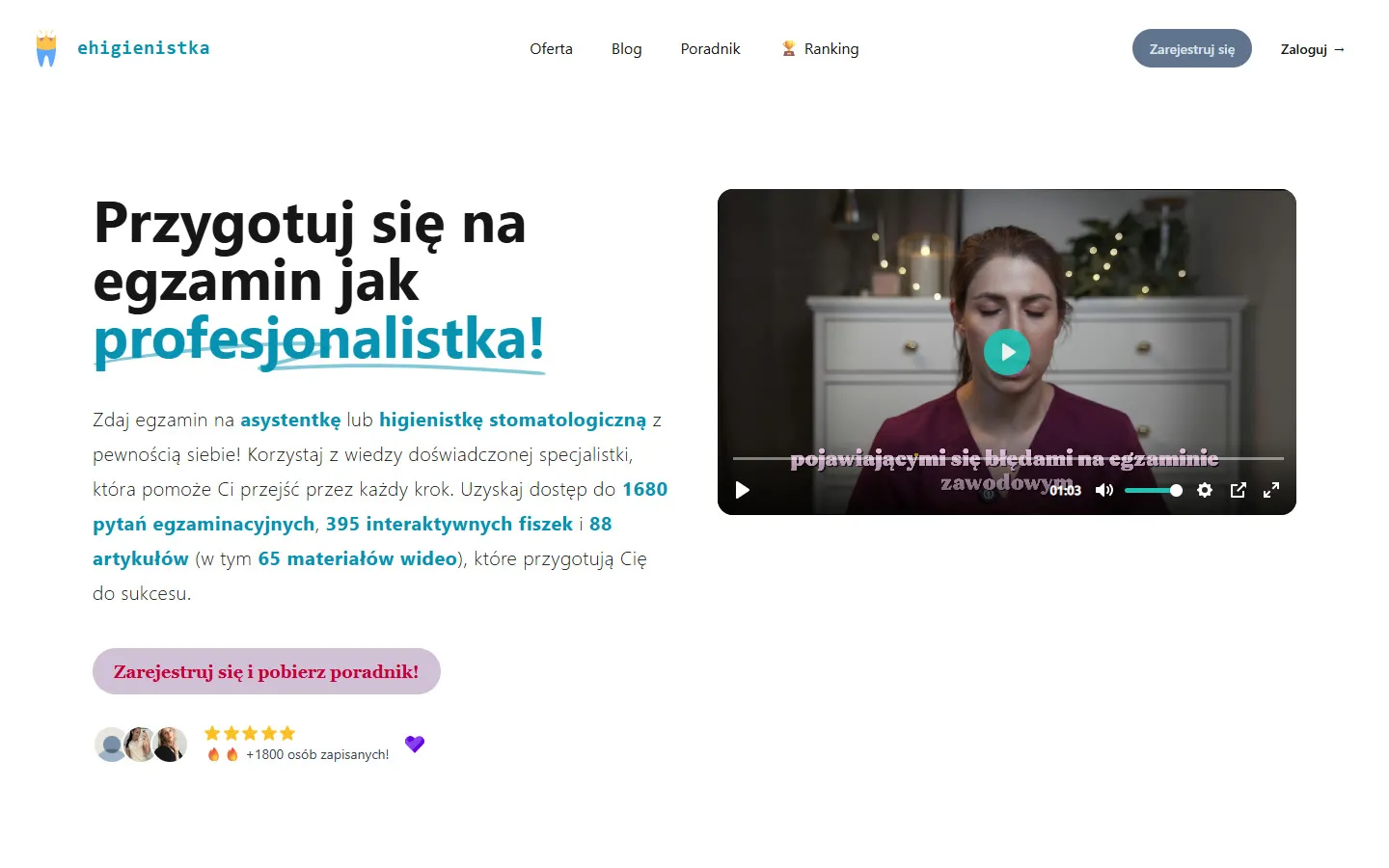Viewport: 1389px width, 868px height.
Task: Click the '65 materiałów wideo' text
Action: point(357,558)
